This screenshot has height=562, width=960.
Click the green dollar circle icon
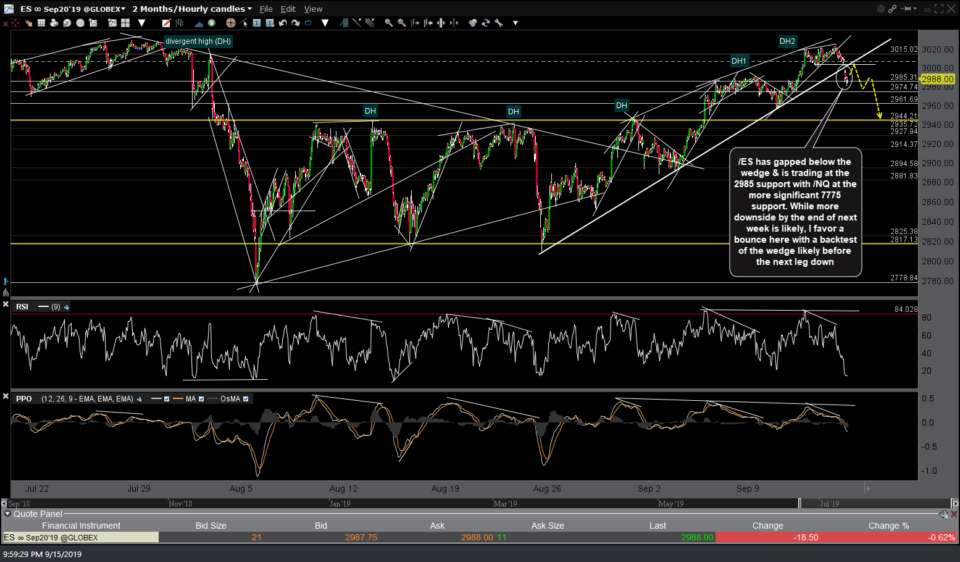211,23
